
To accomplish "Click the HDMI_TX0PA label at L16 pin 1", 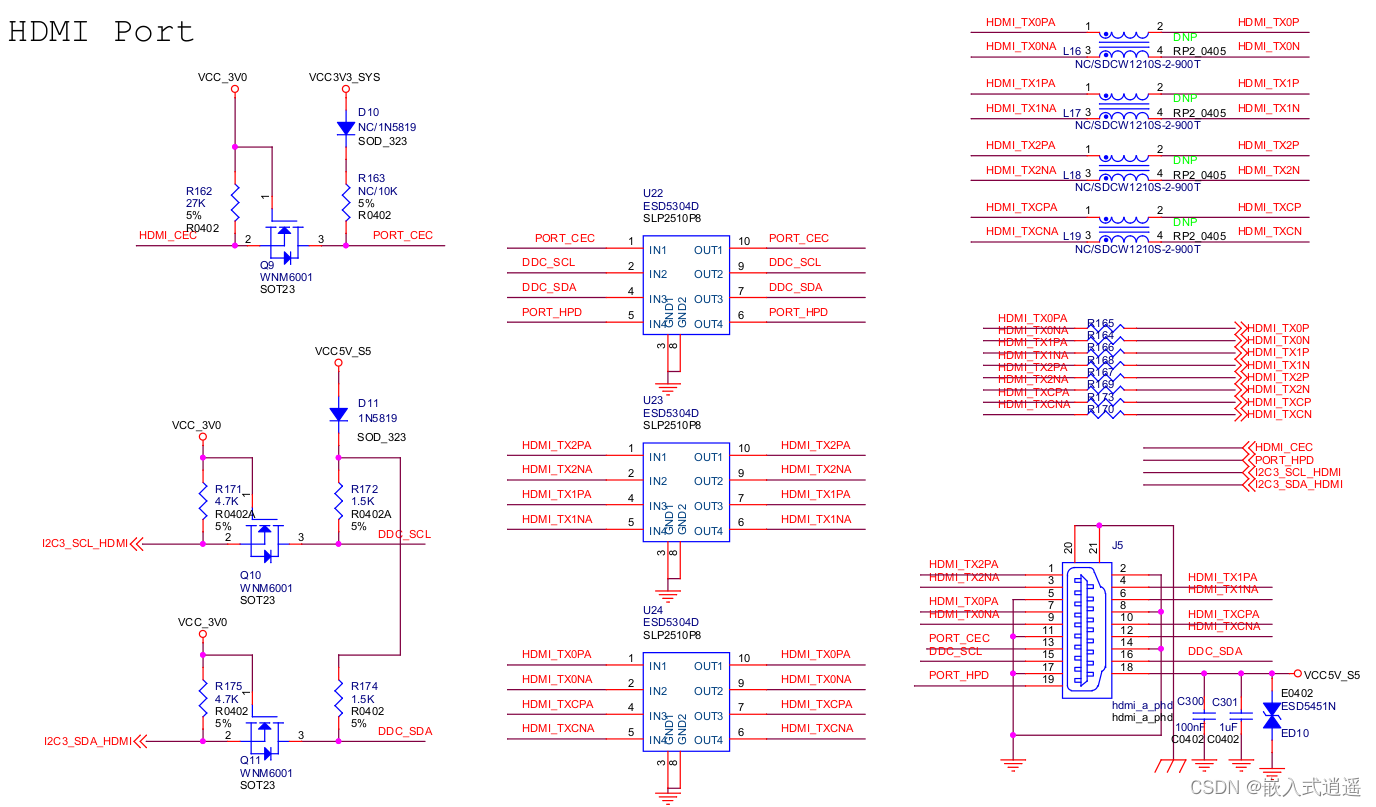I will point(1020,22).
